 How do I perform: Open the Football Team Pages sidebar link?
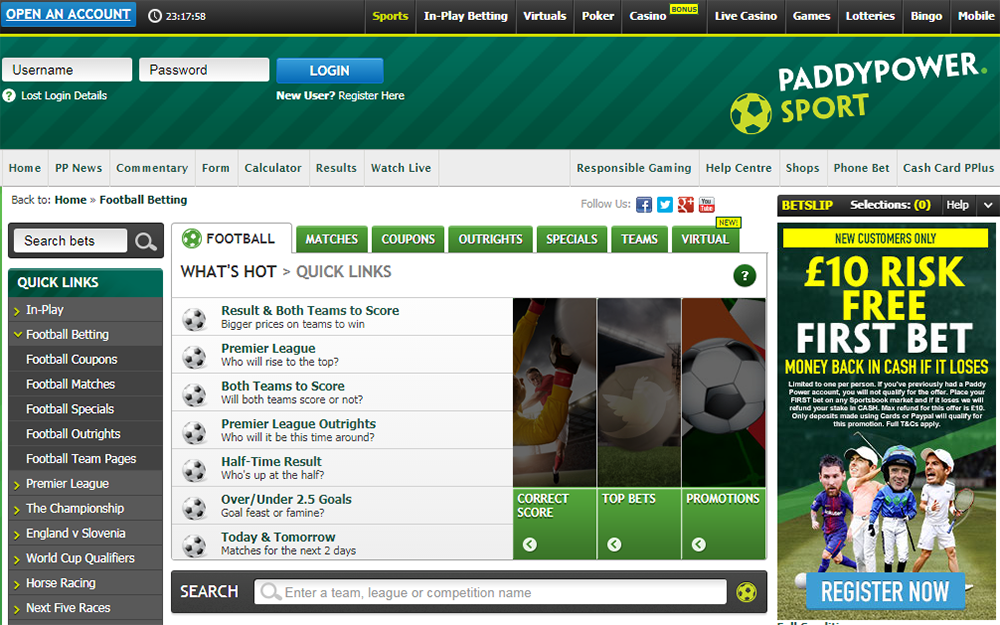pyautogui.click(x=81, y=459)
